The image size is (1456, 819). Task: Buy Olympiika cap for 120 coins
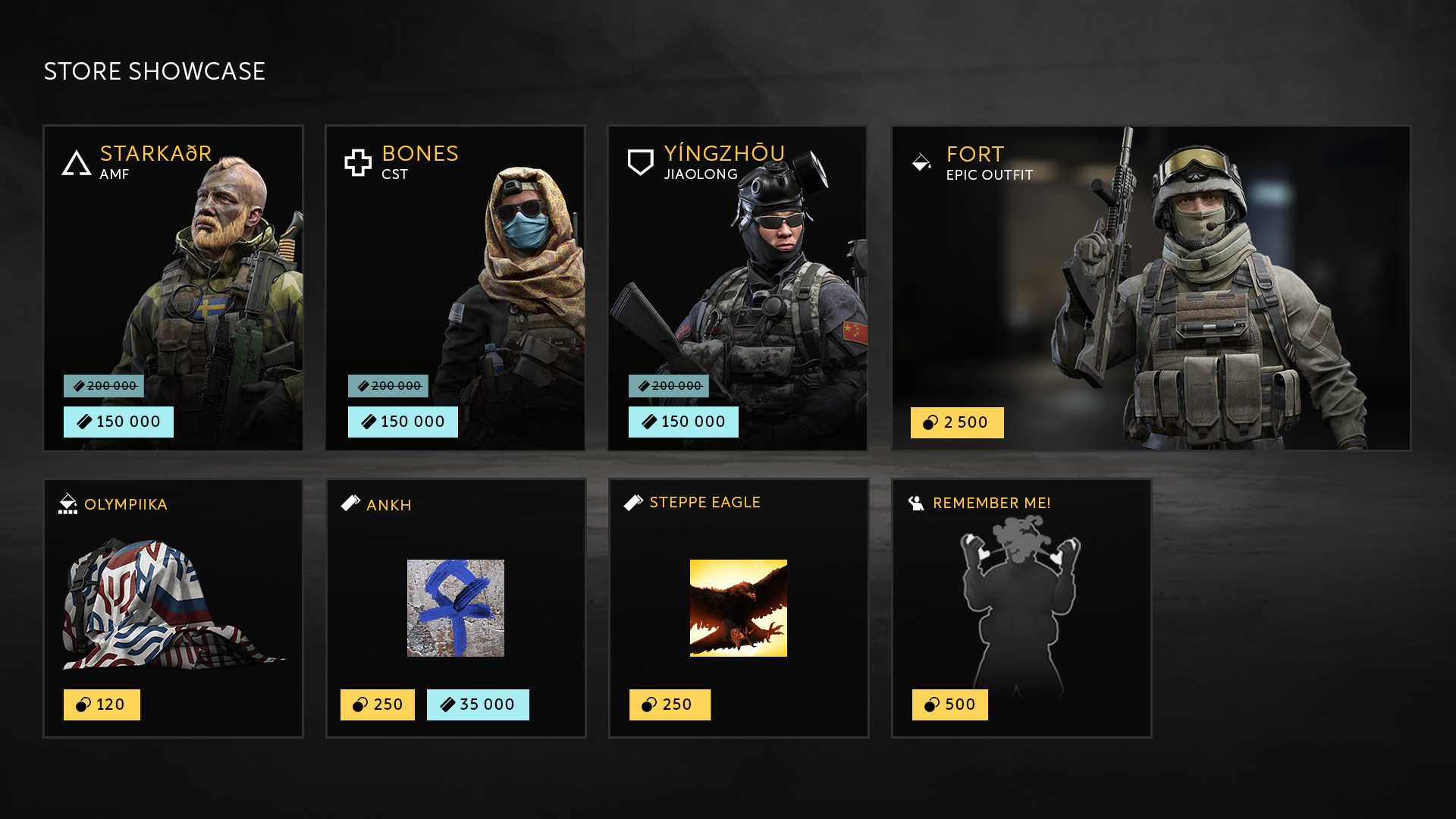pyautogui.click(x=102, y=704)
